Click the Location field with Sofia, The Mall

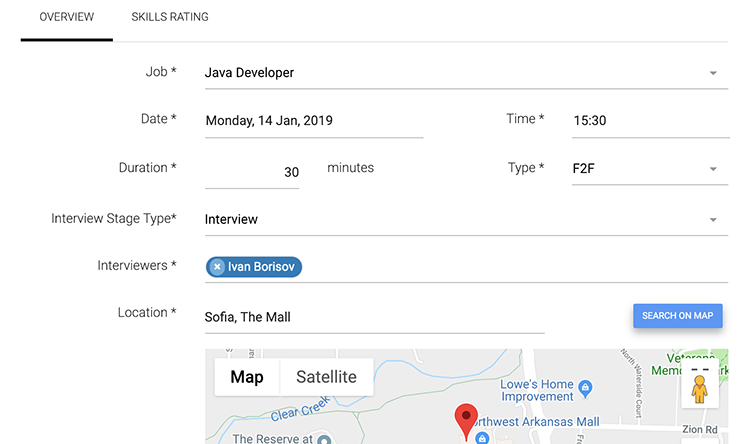click(x=374, y=317)
